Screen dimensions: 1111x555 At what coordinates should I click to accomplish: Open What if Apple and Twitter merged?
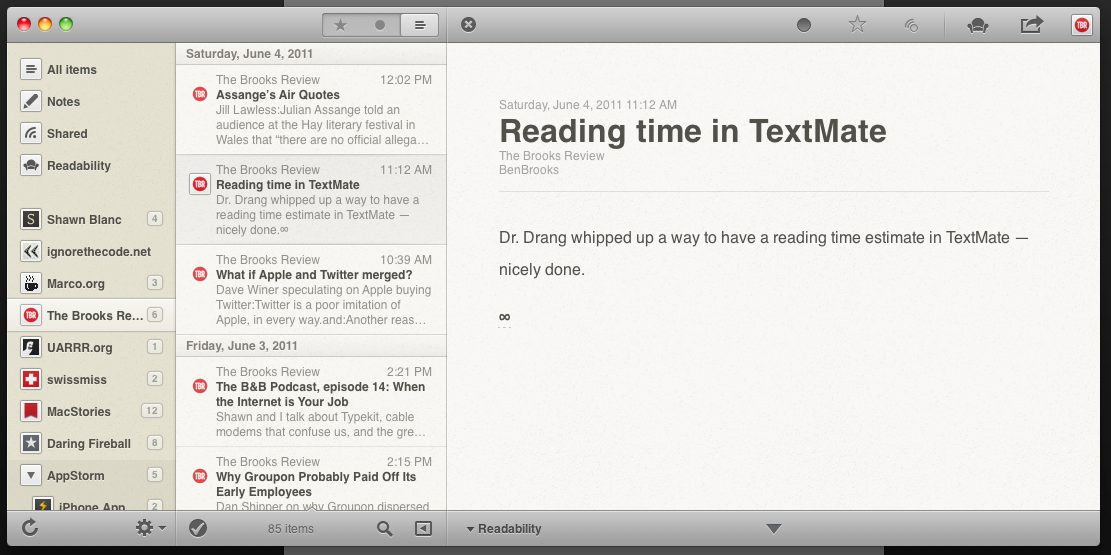click(311, 290)
